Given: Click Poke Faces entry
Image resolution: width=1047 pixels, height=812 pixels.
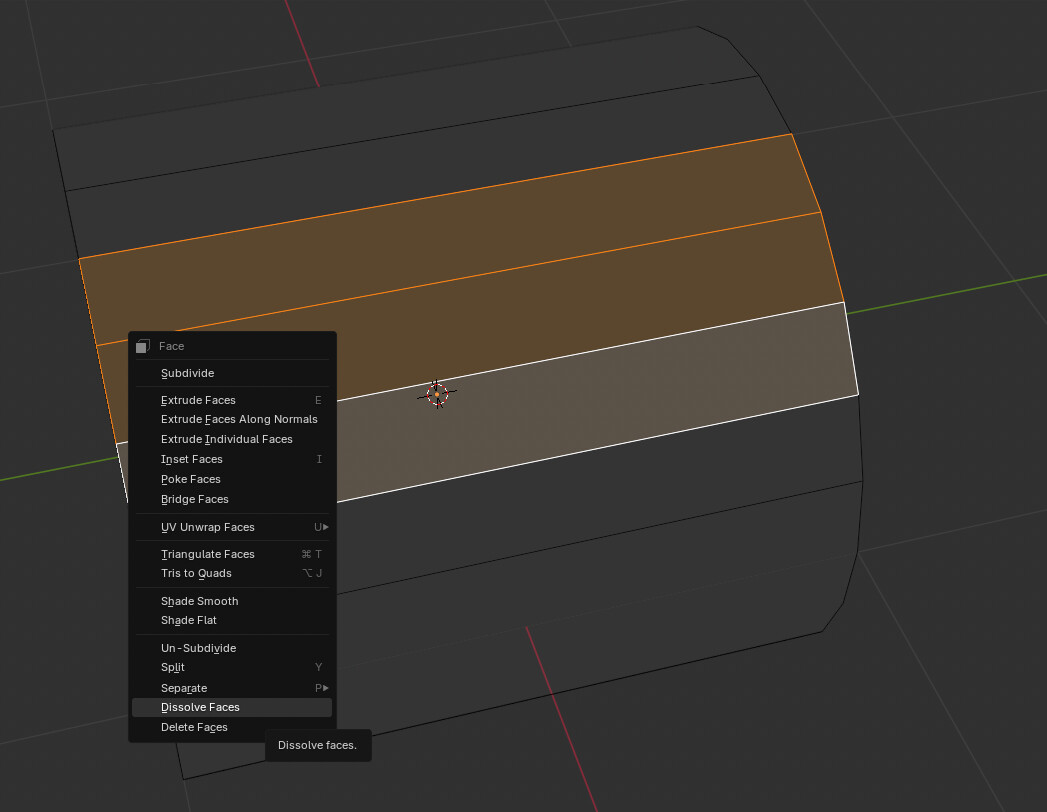Looking at the screenshot, I should [x=232, y=479].
